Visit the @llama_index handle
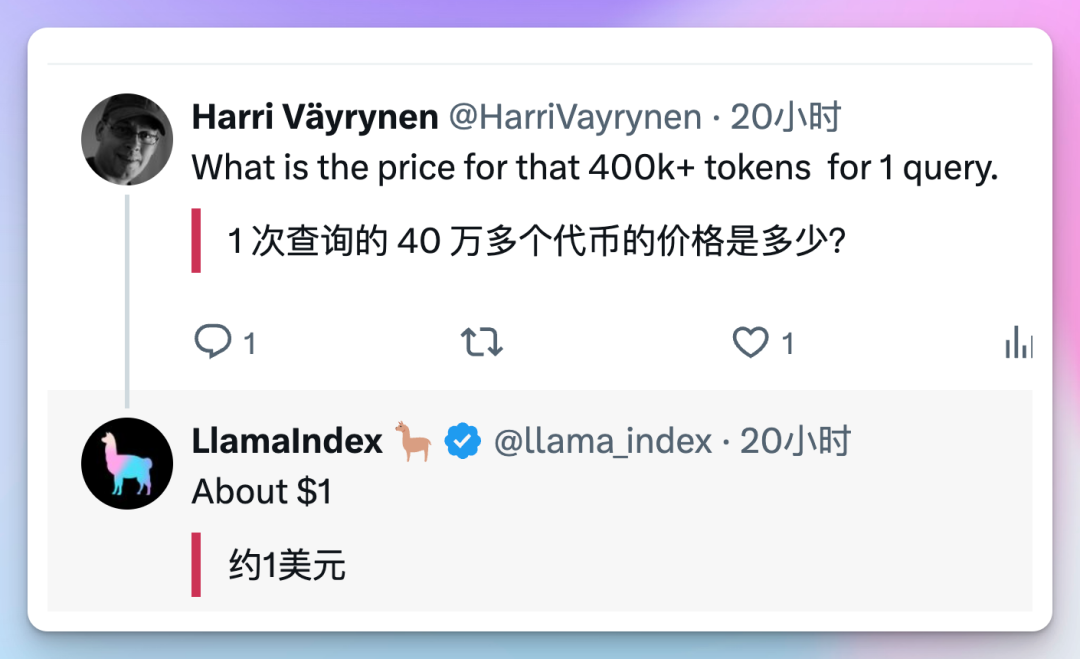Screen dimensions: 1080x659 (603, 441)
